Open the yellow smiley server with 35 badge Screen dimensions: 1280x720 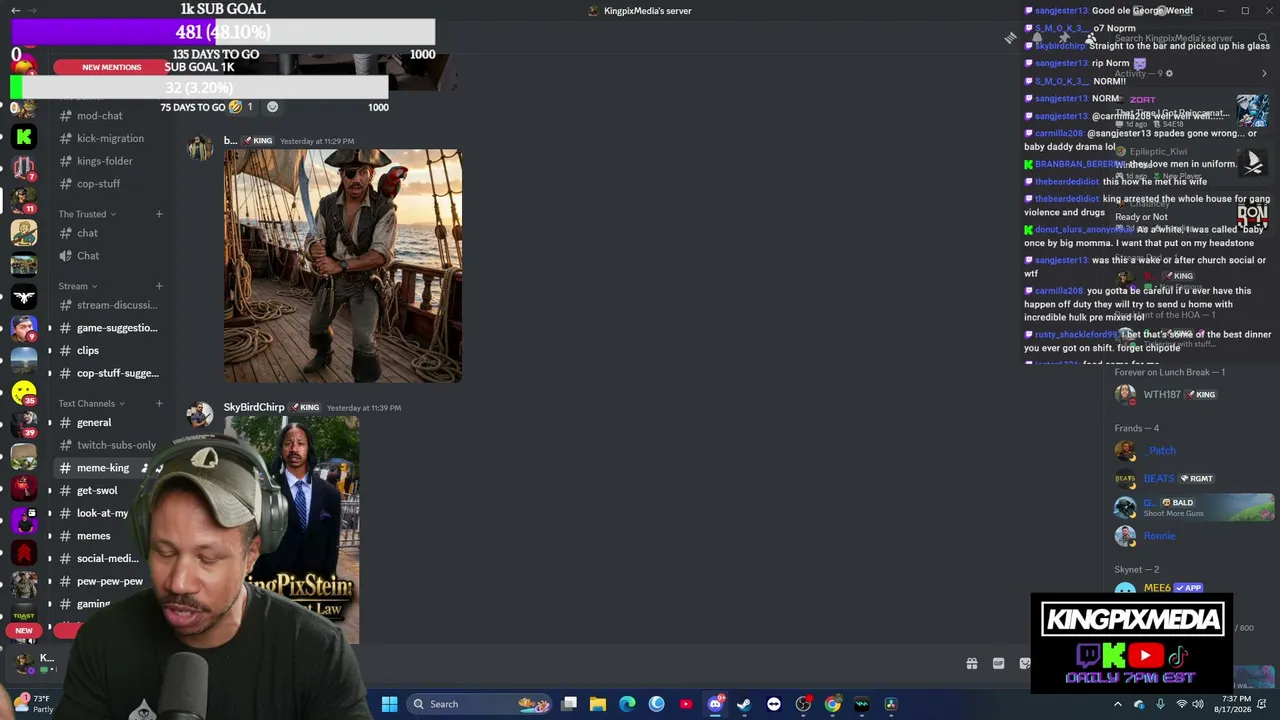point(24,393)
